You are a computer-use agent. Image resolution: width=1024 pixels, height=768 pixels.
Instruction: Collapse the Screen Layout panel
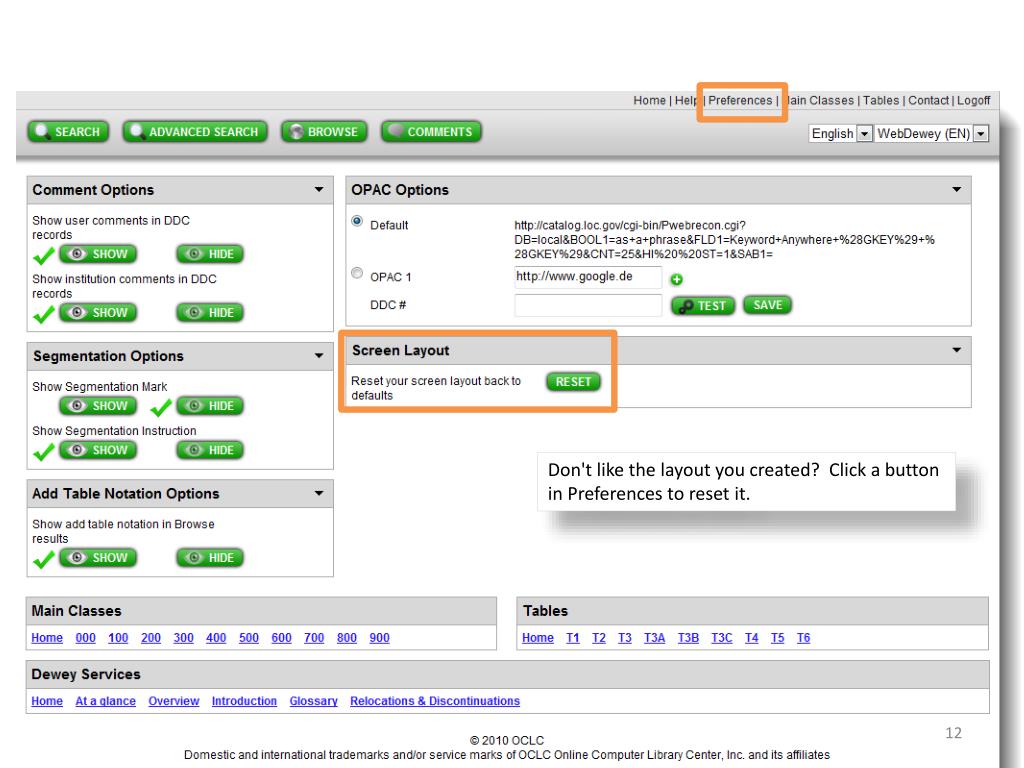957,350
